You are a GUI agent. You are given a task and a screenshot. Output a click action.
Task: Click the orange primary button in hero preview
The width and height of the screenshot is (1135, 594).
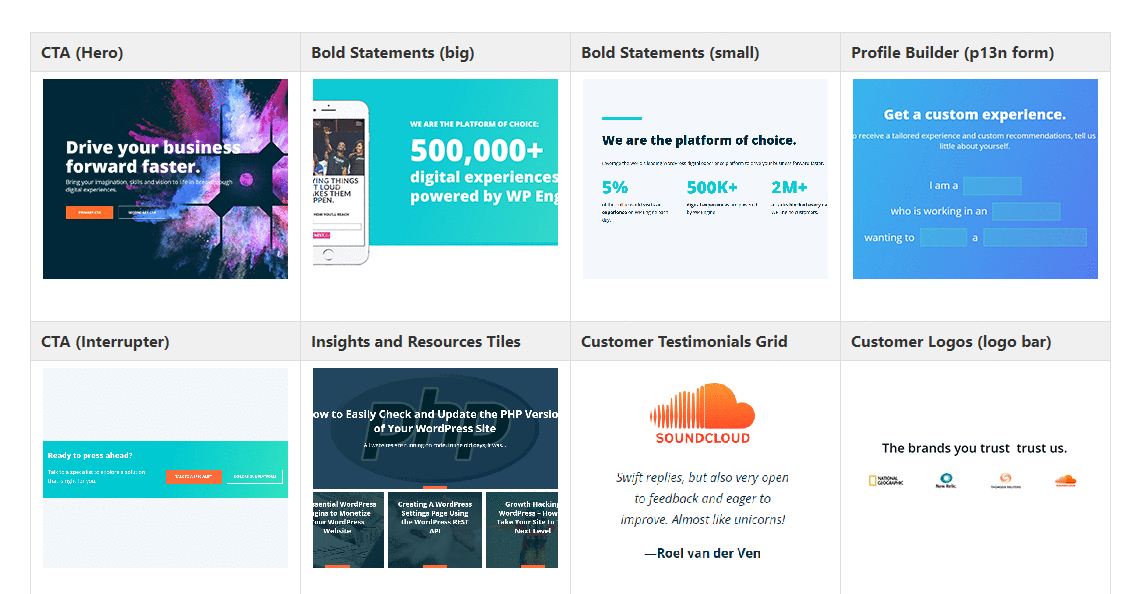89,212
